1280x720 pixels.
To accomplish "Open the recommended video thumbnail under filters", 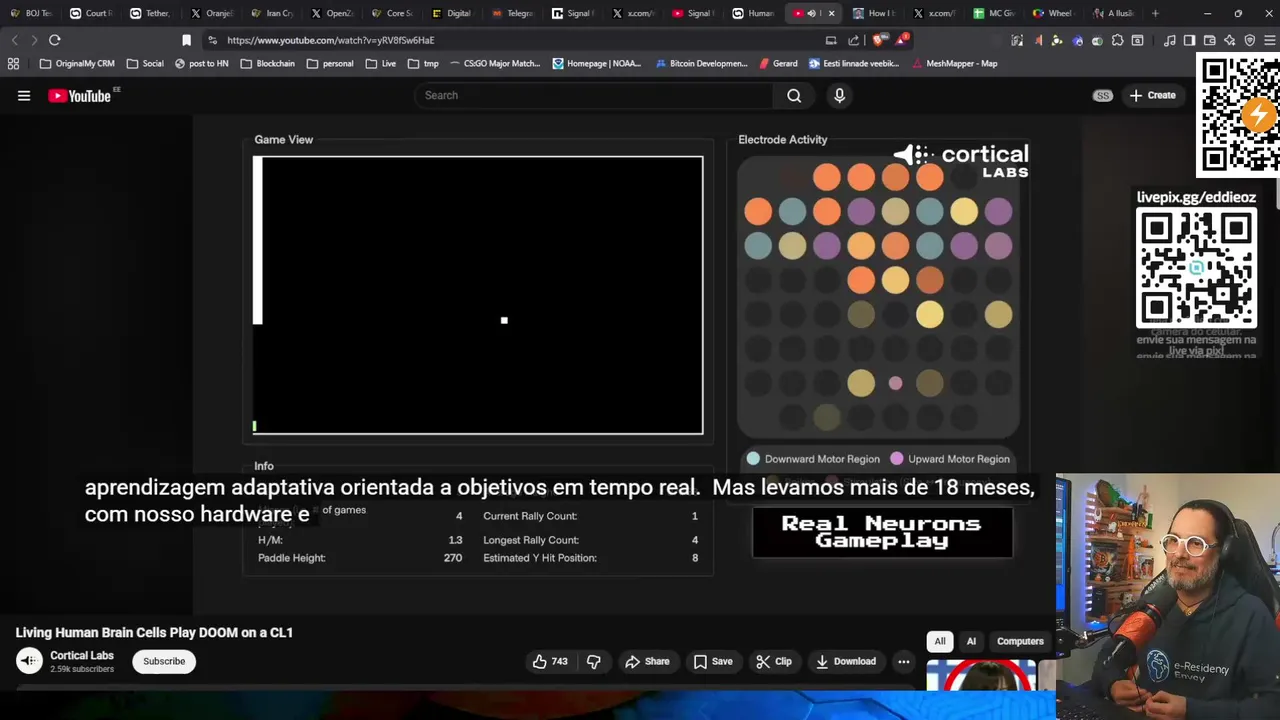I will (981, 676).
